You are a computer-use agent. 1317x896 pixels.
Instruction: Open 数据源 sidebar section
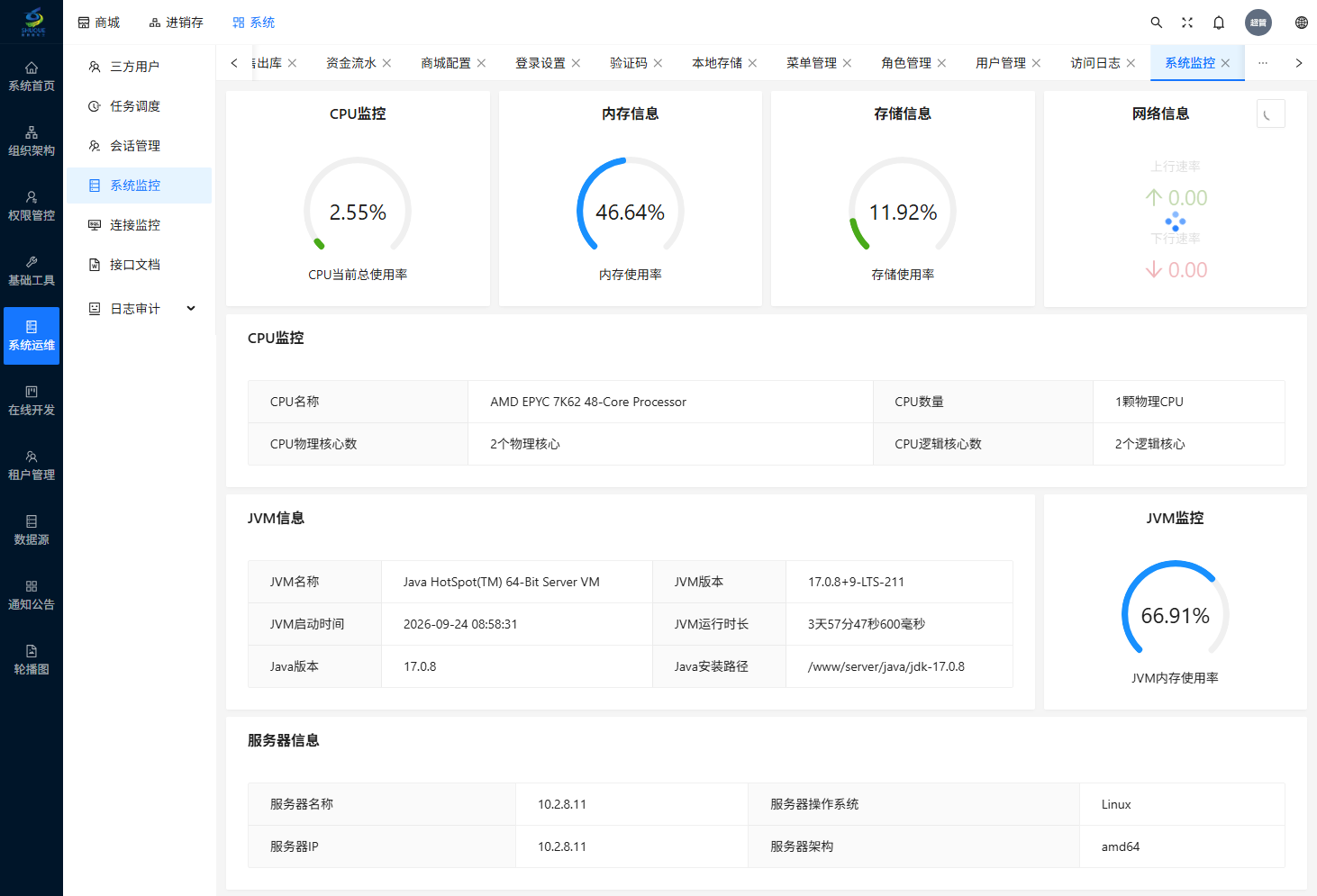pos(32,530)
